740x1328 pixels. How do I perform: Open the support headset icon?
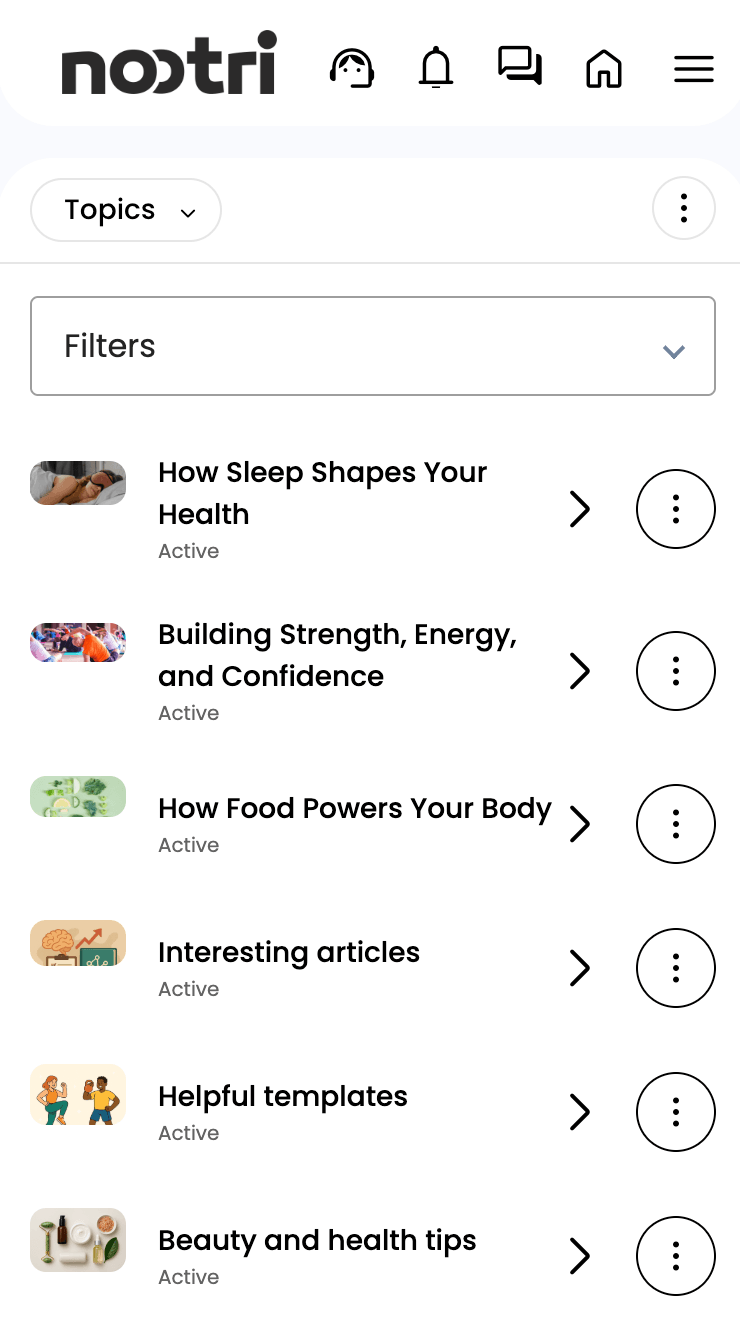[x=352, y=69]
